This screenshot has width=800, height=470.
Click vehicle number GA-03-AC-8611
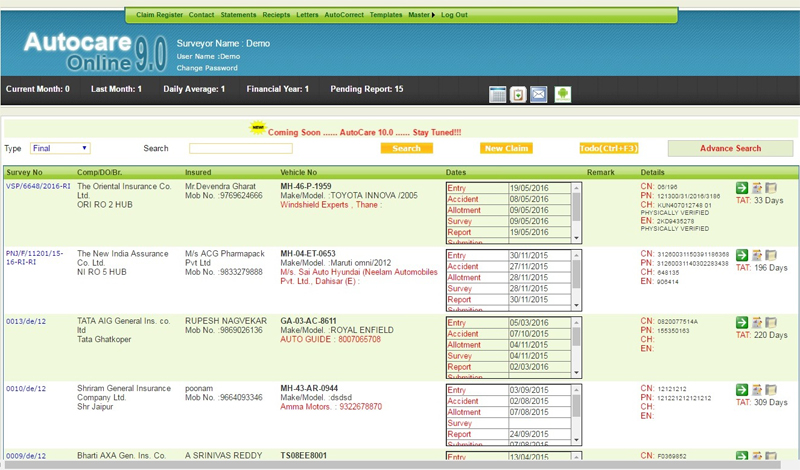(308, 321)
